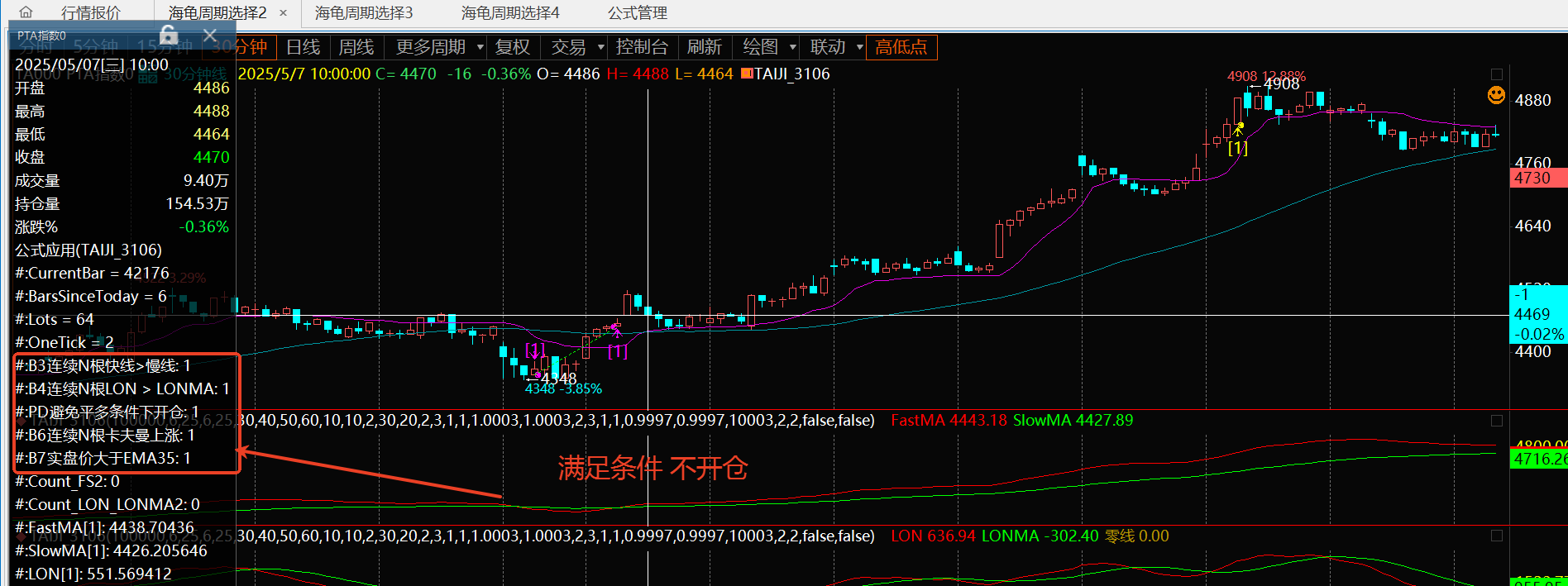Image resolution: width=1568 pixels, height=586 pixels.
Task: Go to the home icon tab
Action: (26, 12)
